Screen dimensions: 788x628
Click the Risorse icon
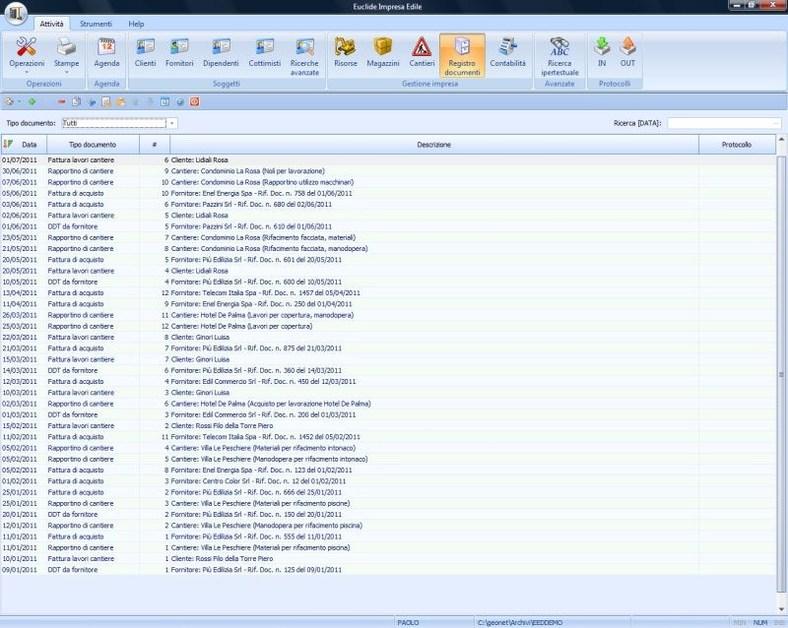345,52
